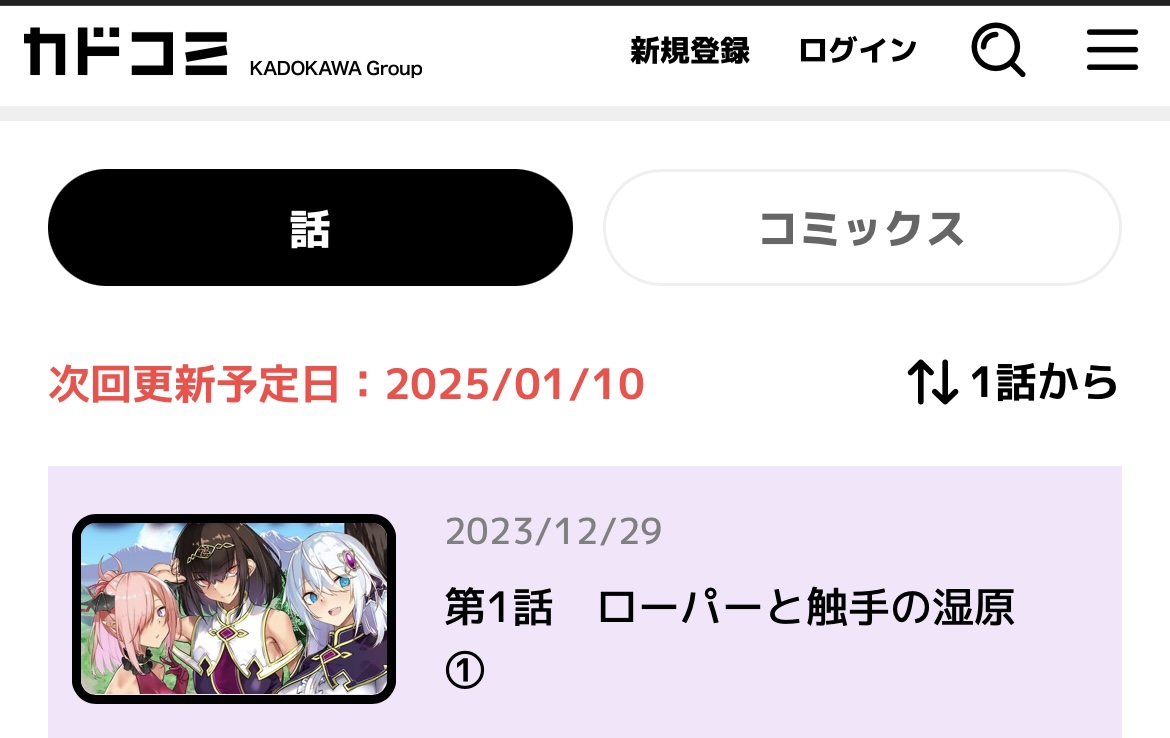Select the circled ① part marker

click(x=465, y=670)
